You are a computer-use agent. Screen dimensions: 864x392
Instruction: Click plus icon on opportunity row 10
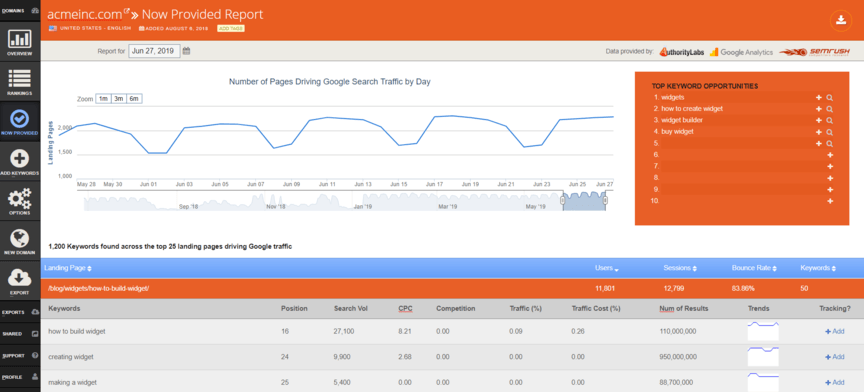[x=830, y=201]
